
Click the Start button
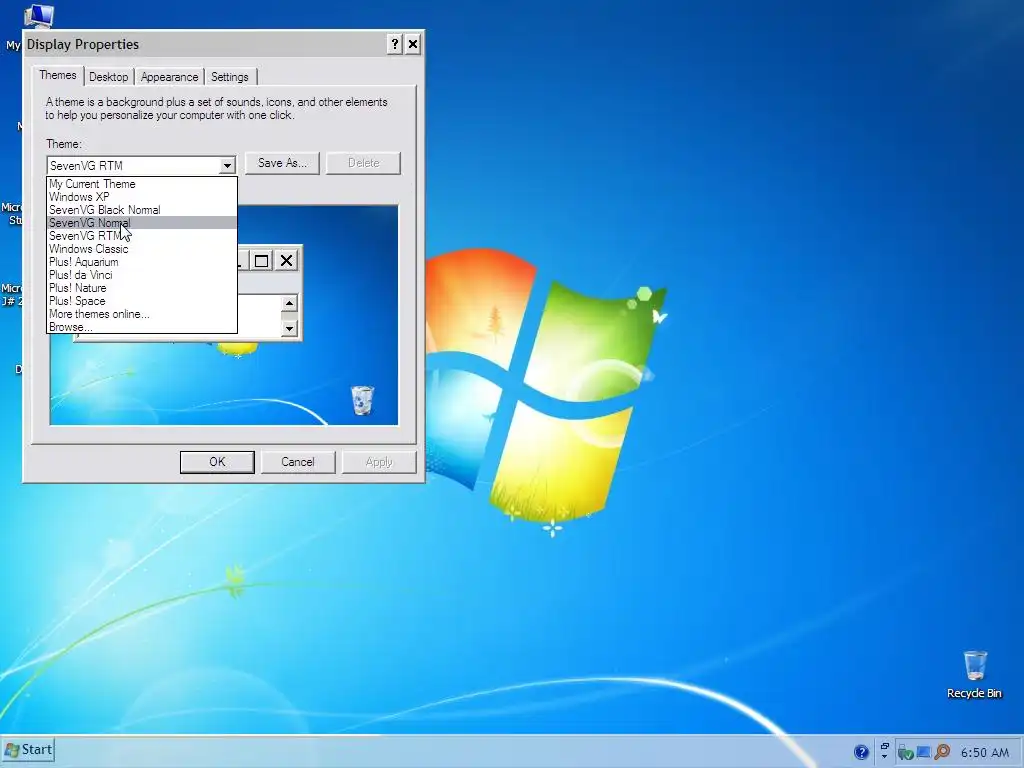[x=28, y=750]
